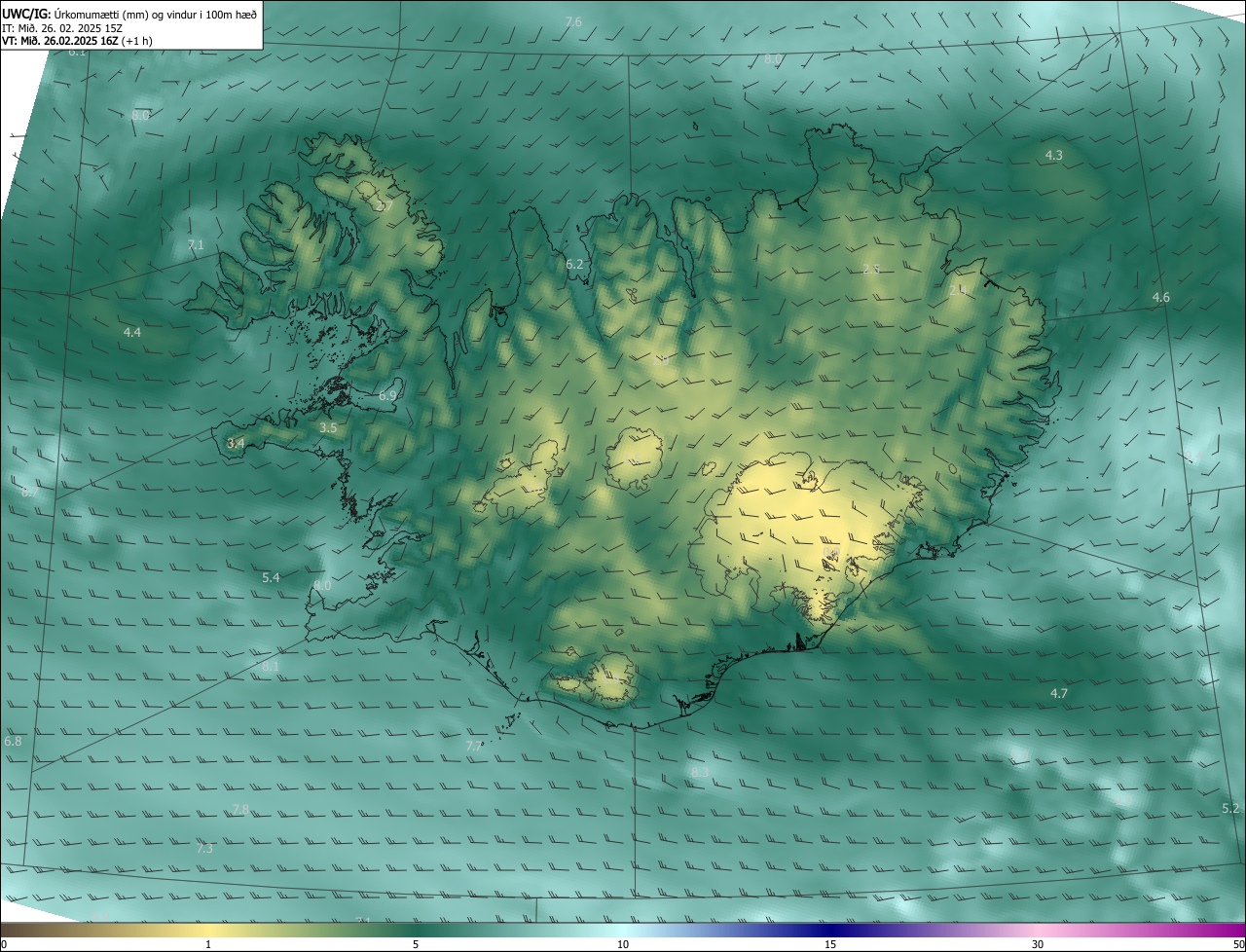
Task: Click the 3.4 value on the map
Action: coord(236,444)
